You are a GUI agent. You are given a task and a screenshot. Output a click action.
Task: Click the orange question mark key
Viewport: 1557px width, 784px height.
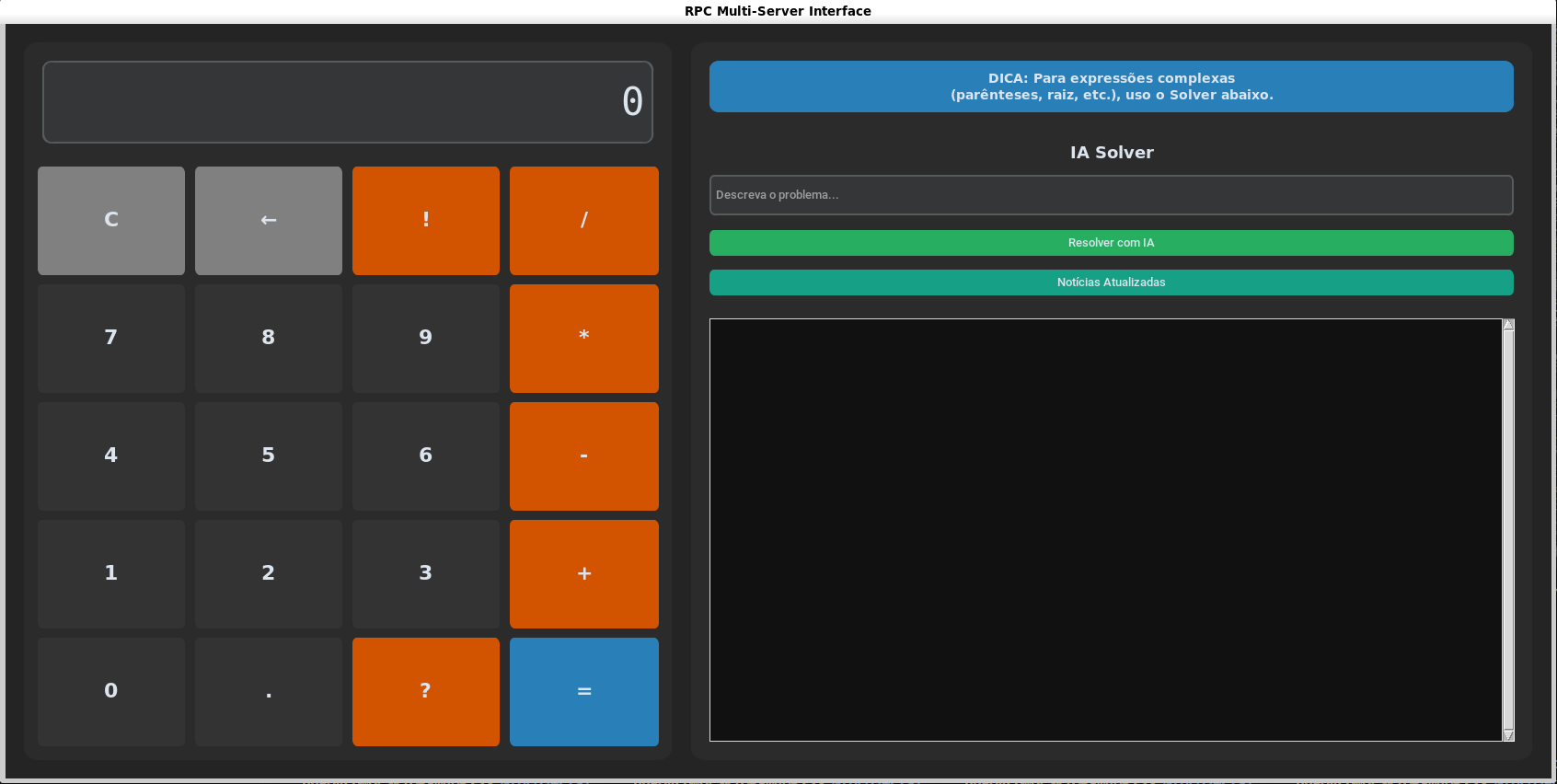click(426, 692)
